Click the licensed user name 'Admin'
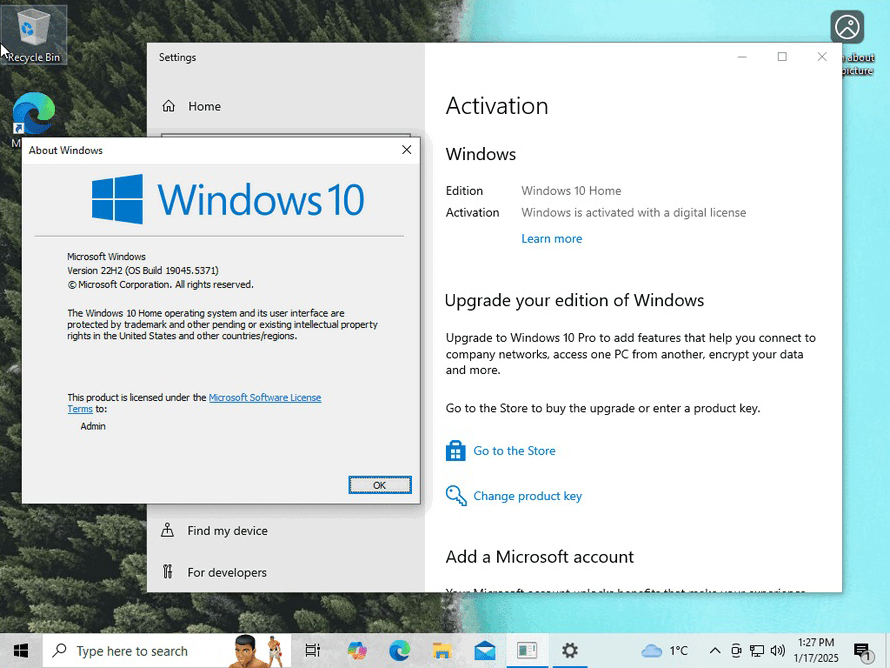Screen dimensions: 890x668 [93, 426]
